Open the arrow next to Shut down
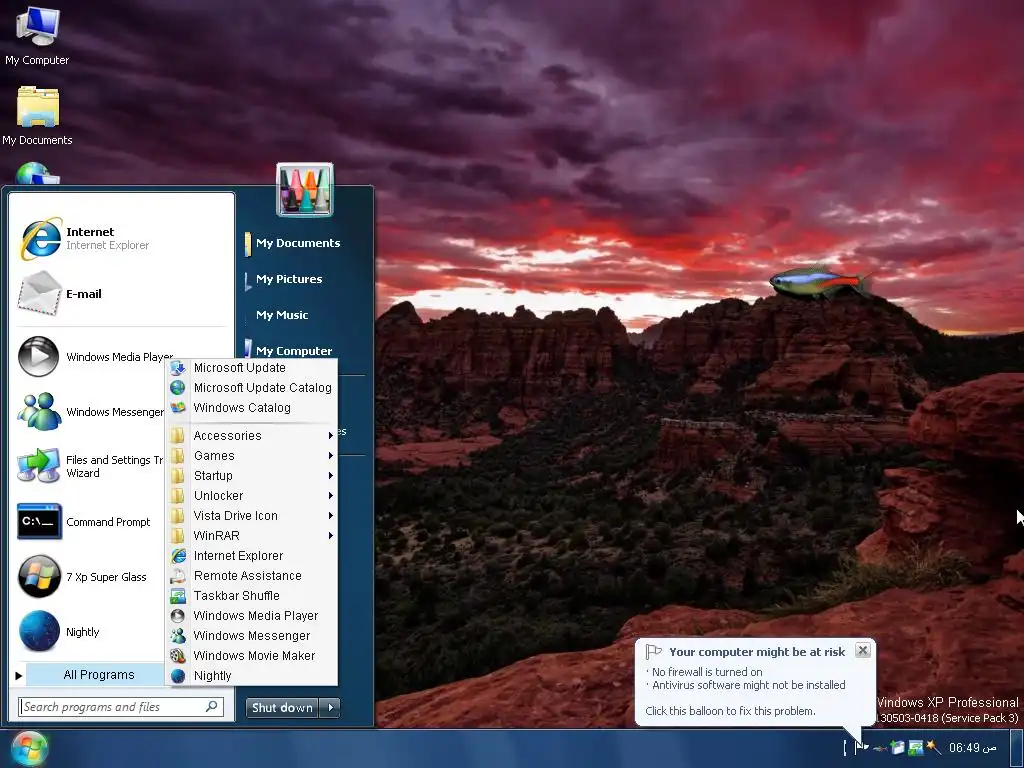The image size is (1024, 768). tap(330, 707)
